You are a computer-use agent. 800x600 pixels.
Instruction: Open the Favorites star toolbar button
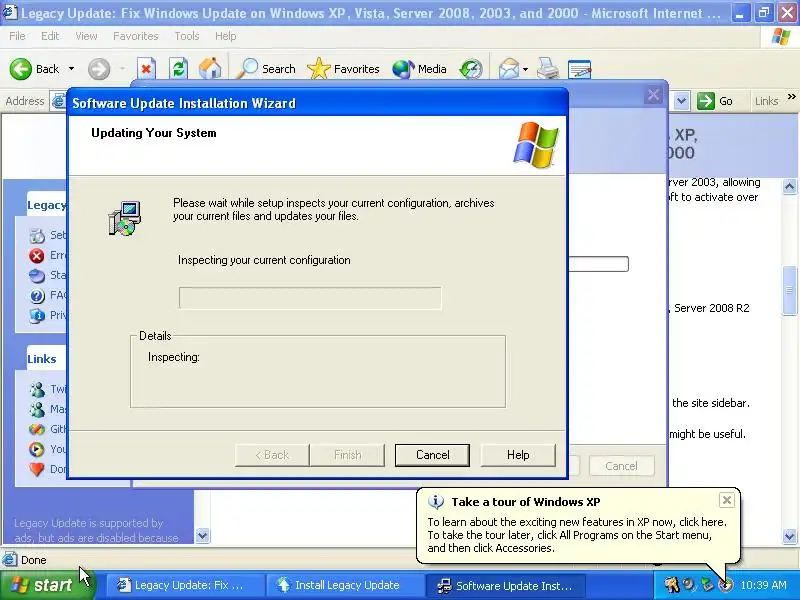coord(343,69)
